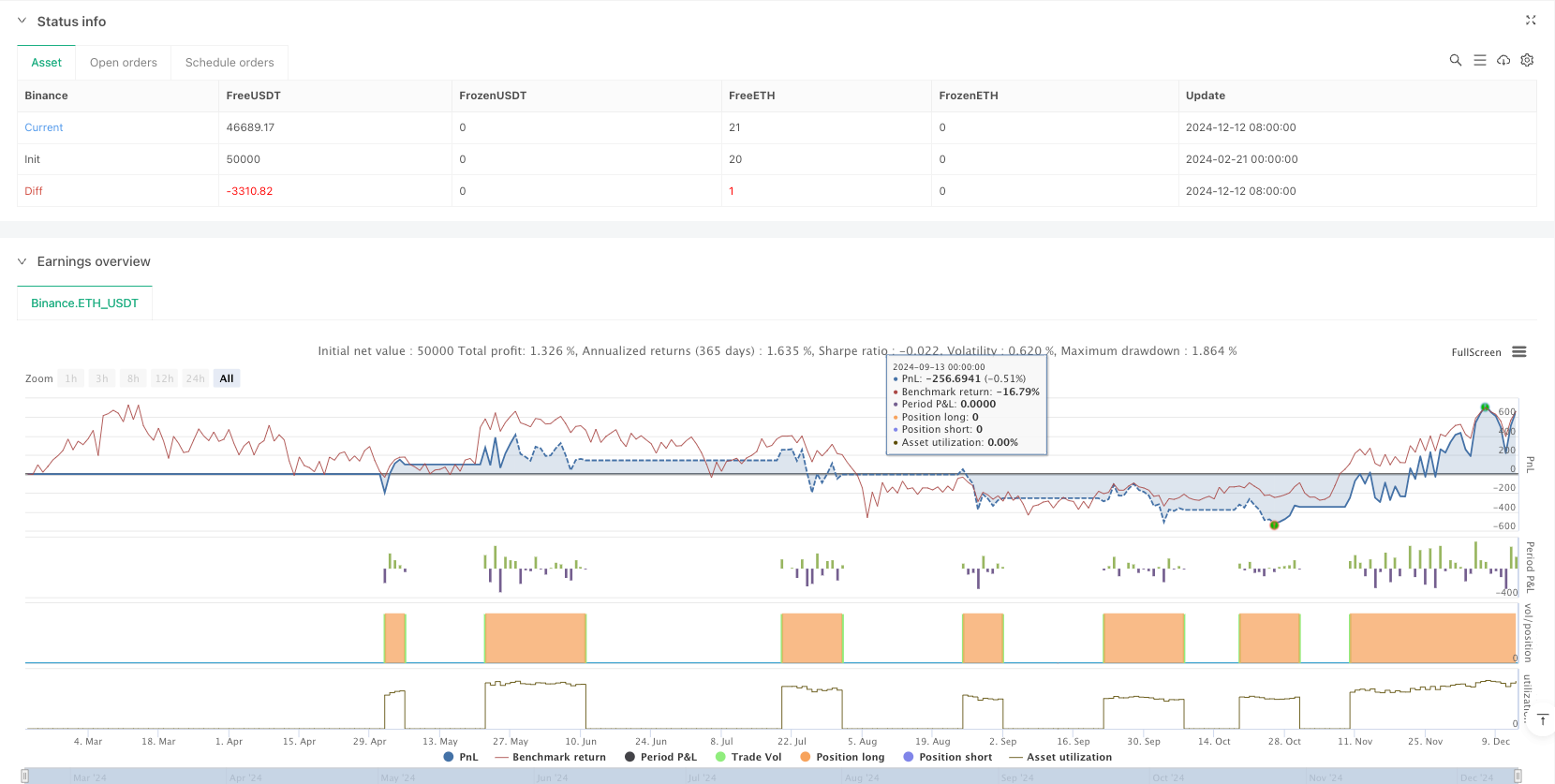
Task: Collapse the Earnings overview section
Action: (22, 261)
